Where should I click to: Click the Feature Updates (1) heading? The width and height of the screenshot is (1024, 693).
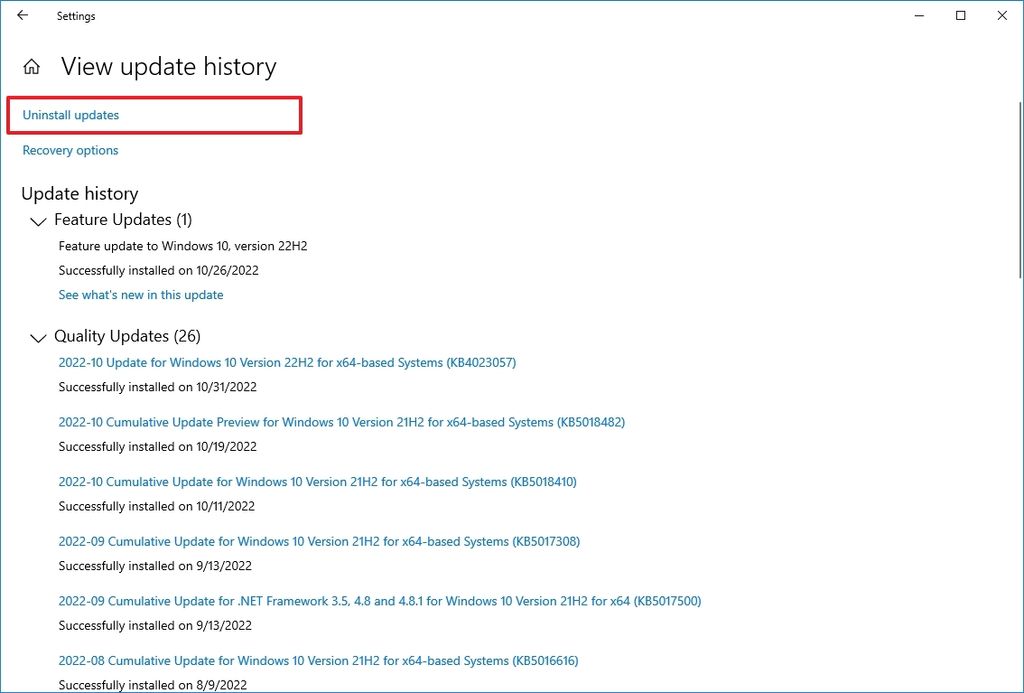click(123, 220)
